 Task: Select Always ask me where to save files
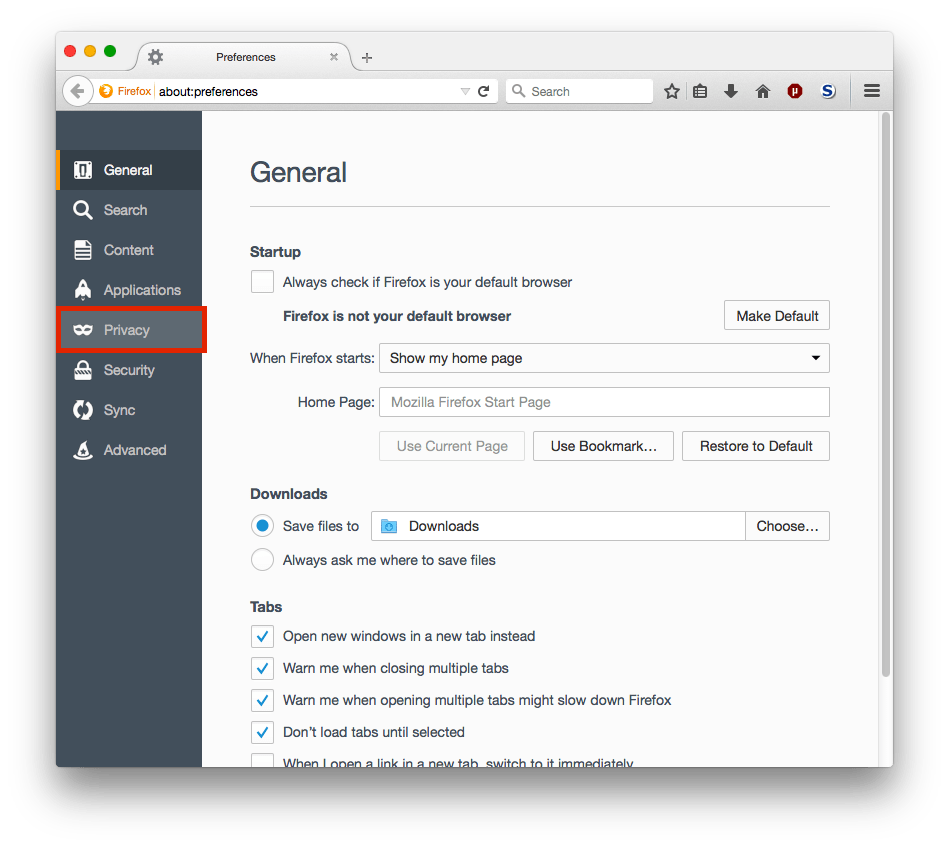point(262,559)
